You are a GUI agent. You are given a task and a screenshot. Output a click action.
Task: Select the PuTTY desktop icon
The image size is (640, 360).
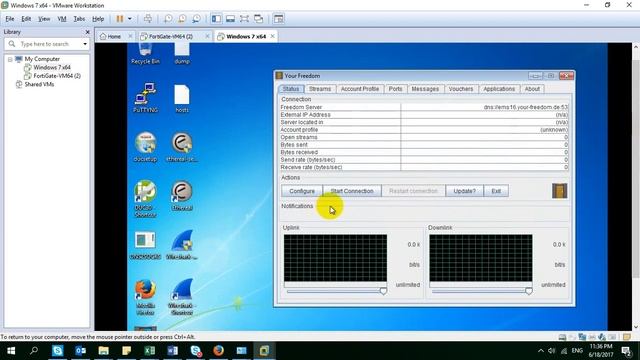coord(145,98)
